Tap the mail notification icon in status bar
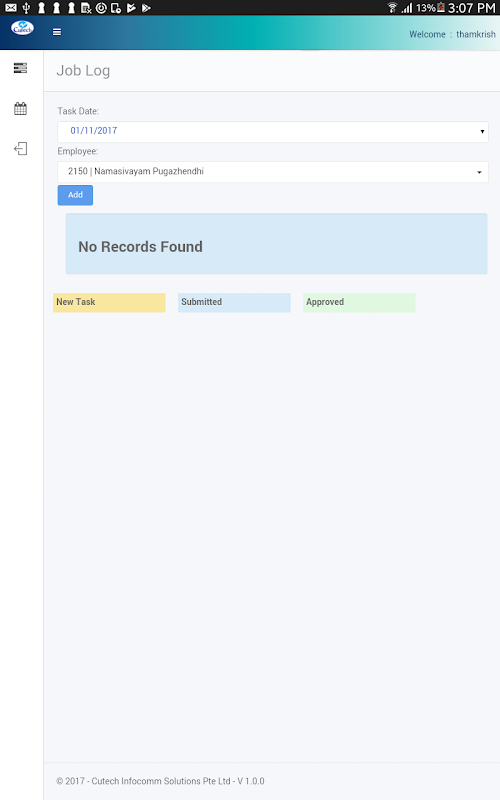500x800 pixels. tap(11, 8)
